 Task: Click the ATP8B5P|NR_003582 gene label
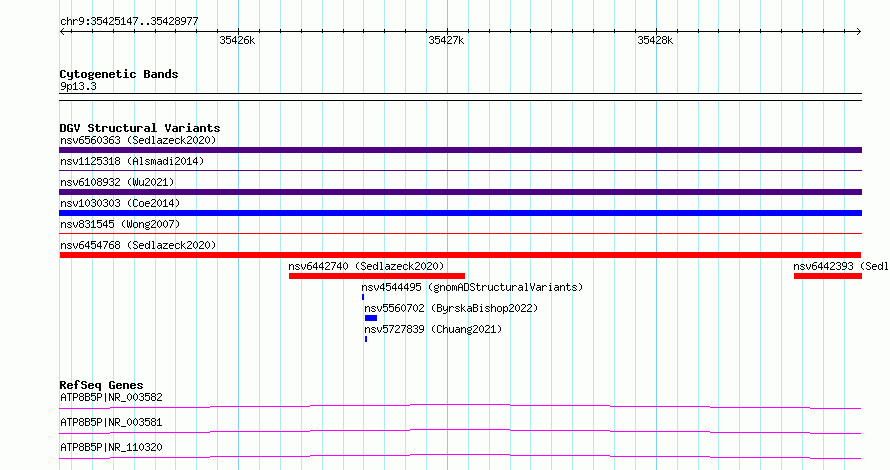coord(111,397)
